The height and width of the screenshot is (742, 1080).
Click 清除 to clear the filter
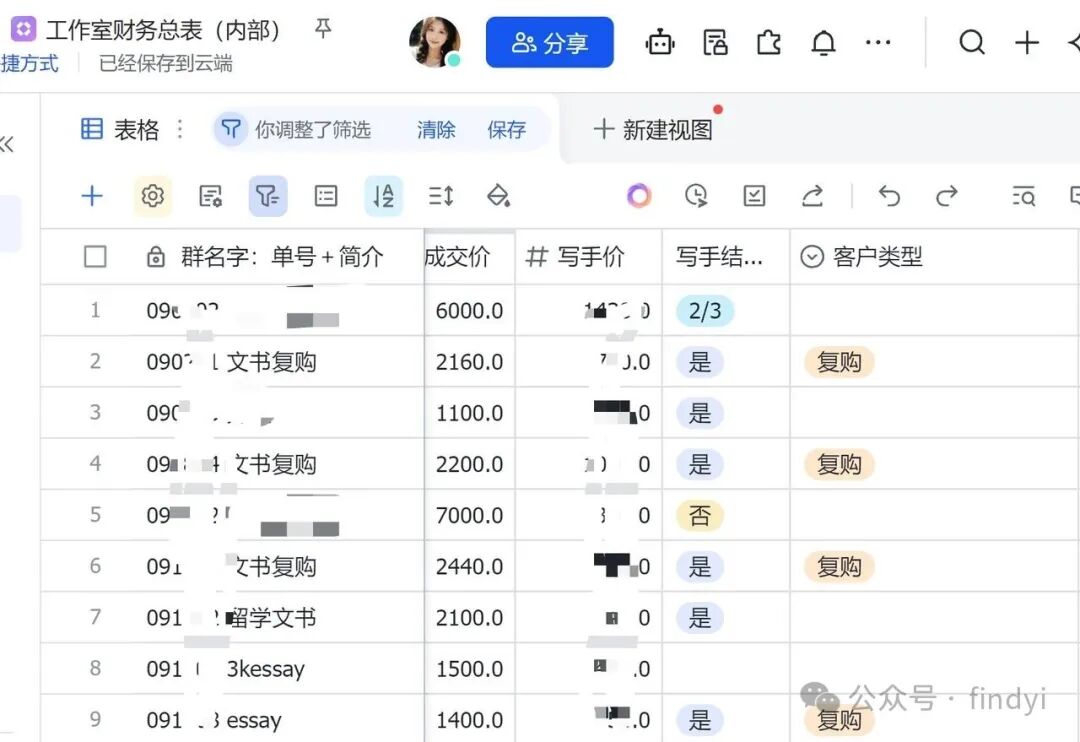click(x=436, y=129)
